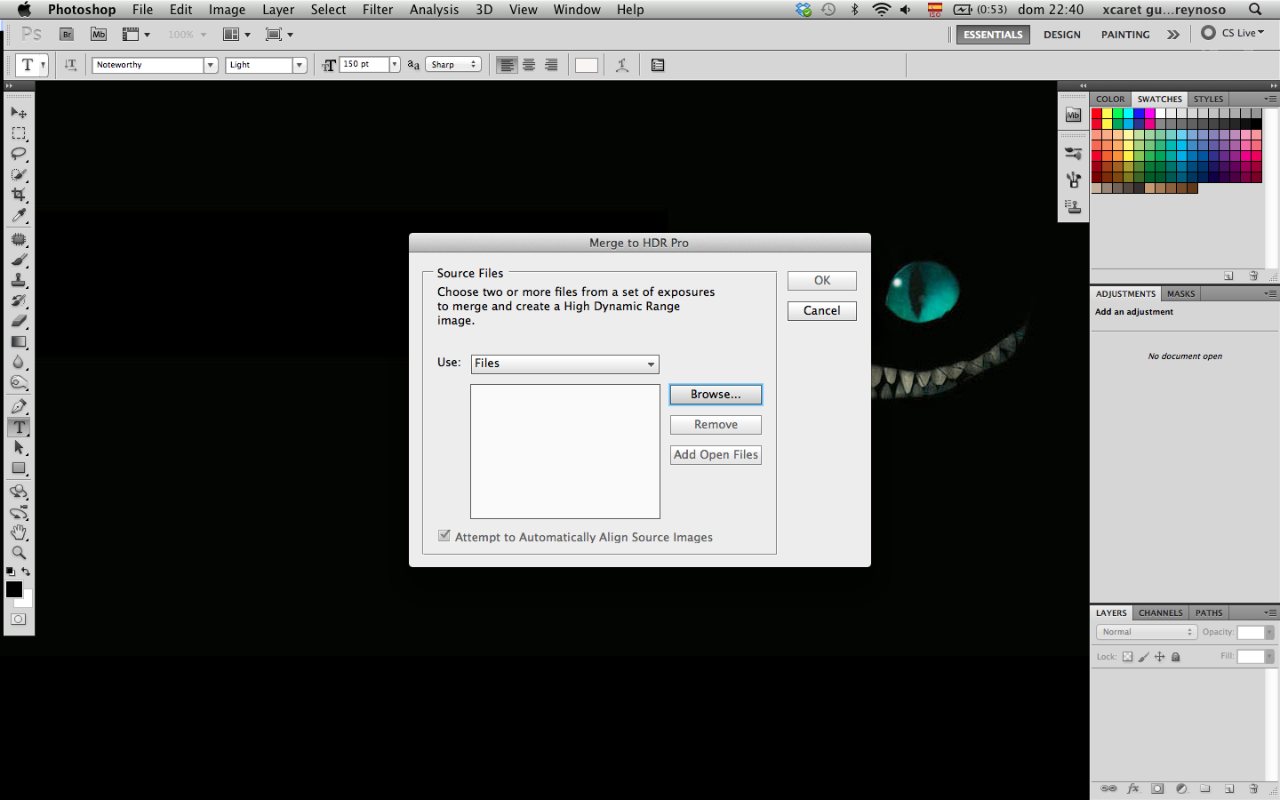Select the Gradient tool
The width and height of the screenshot is (1280, 800).
tap(19, 342)
